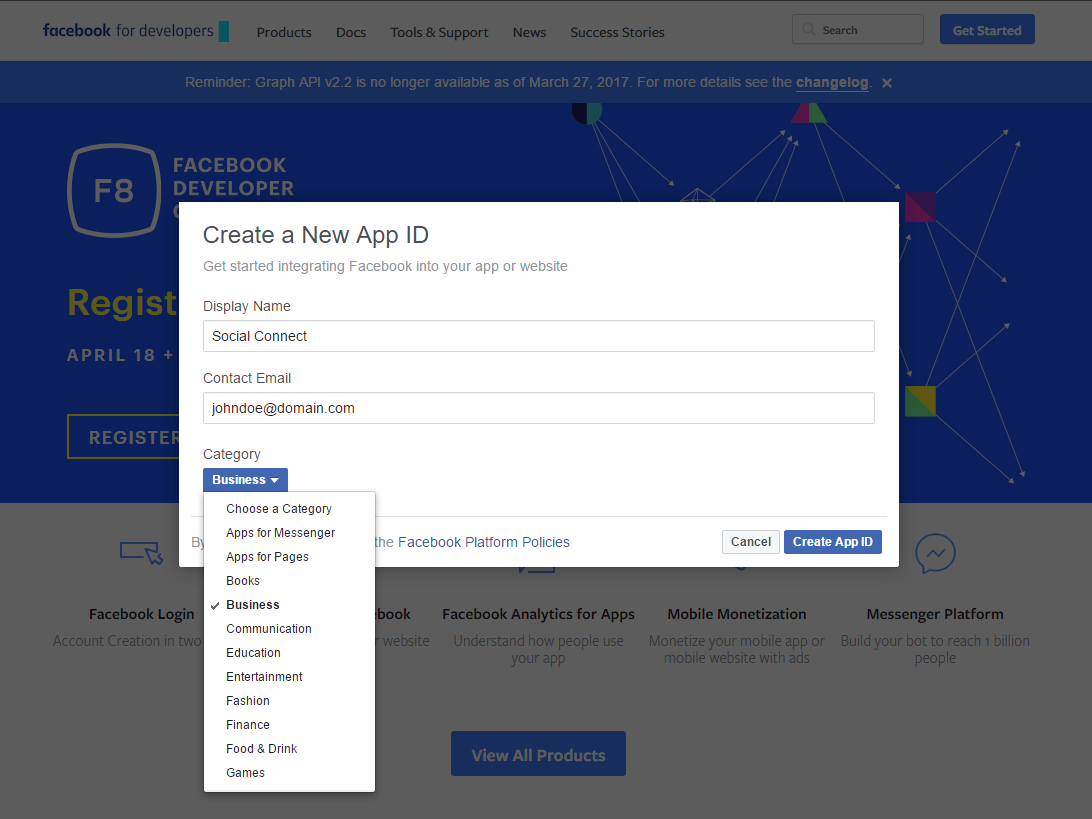Click the 'Build your bot' description
1092x819 pixels.
[935, 649]
